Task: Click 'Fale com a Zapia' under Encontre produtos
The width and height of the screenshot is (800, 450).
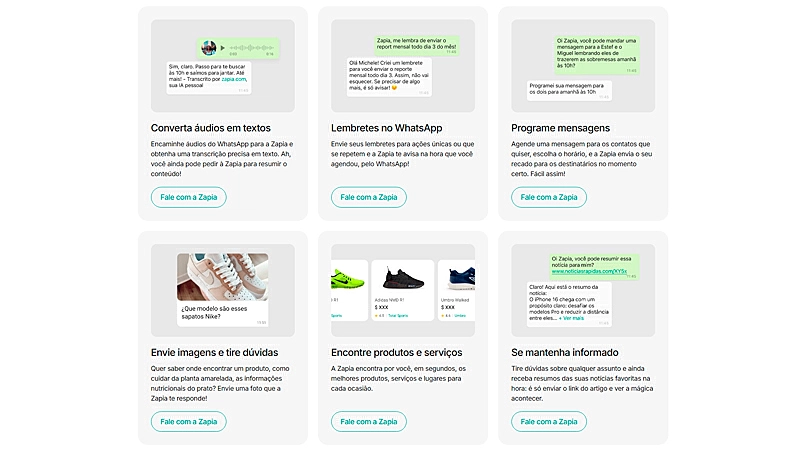Action: [368, 421]
